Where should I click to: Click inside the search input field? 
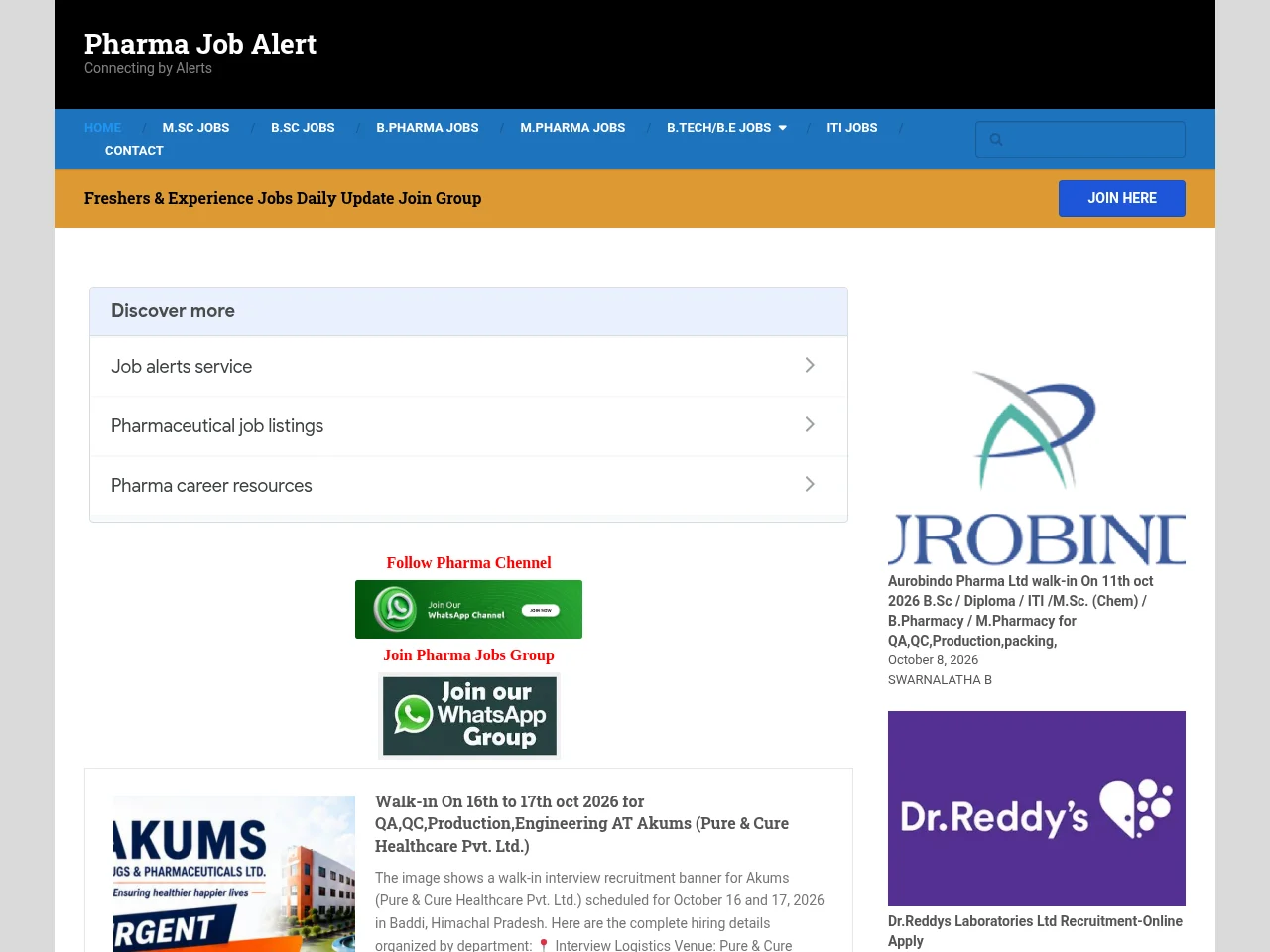coord(1080,140)
